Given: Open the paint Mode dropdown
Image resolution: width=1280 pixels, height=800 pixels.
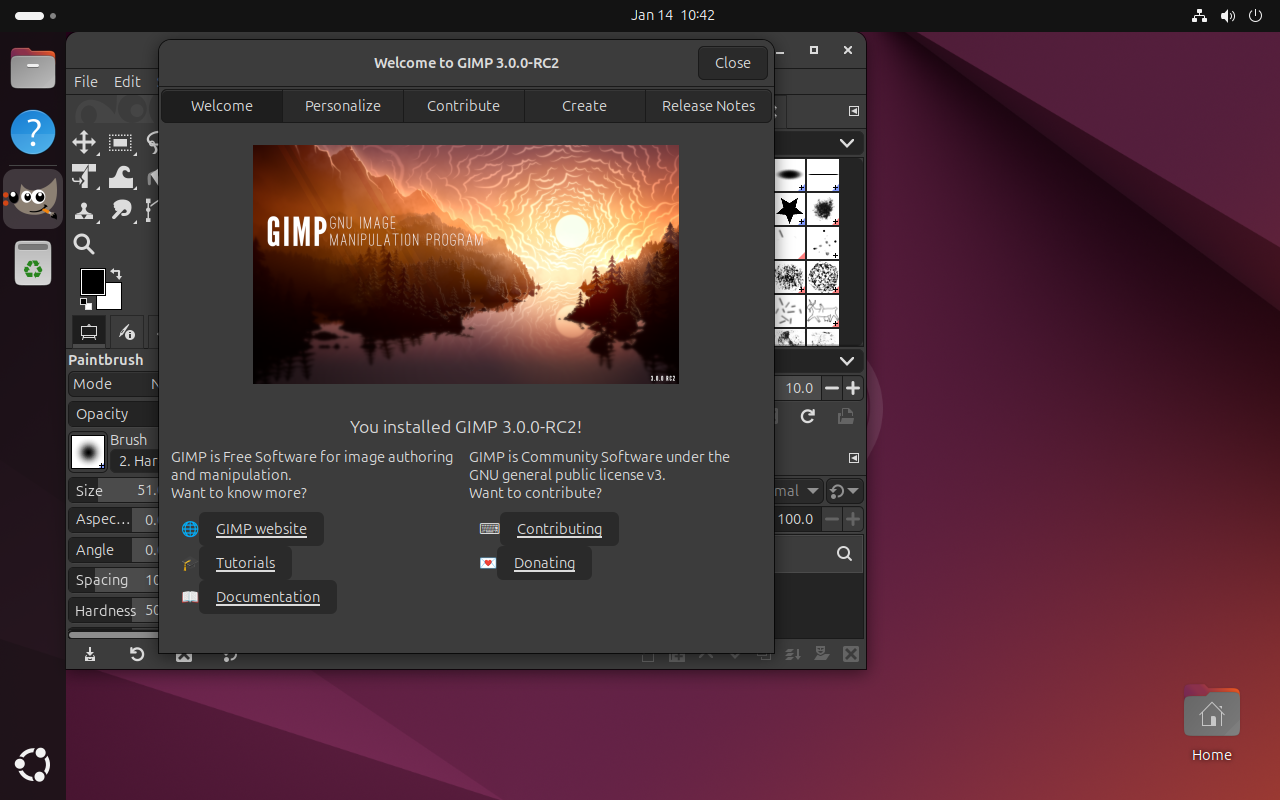Looking at the screenshot, I should [x=113, y=384].
